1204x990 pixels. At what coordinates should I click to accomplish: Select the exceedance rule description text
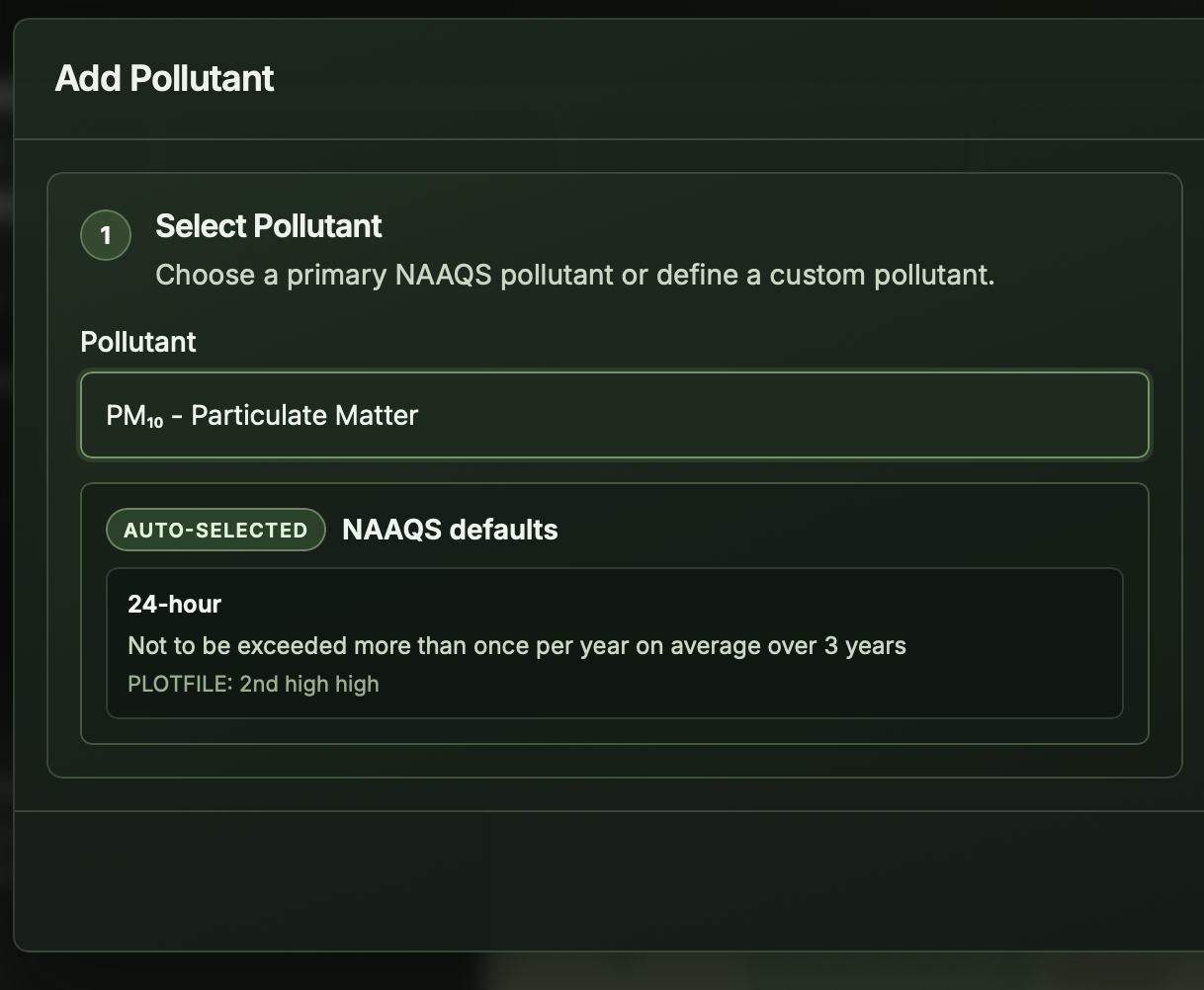pos(516,645)
